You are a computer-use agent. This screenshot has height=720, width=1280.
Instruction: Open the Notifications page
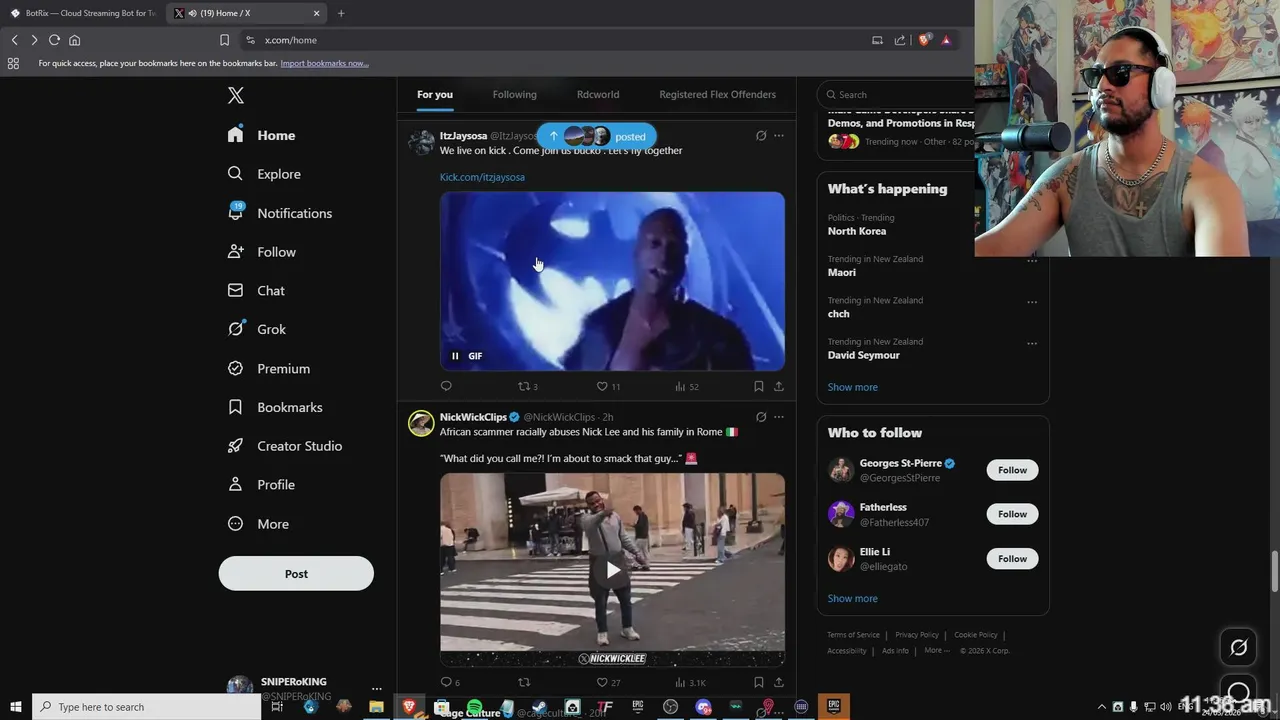coord(279,213)
